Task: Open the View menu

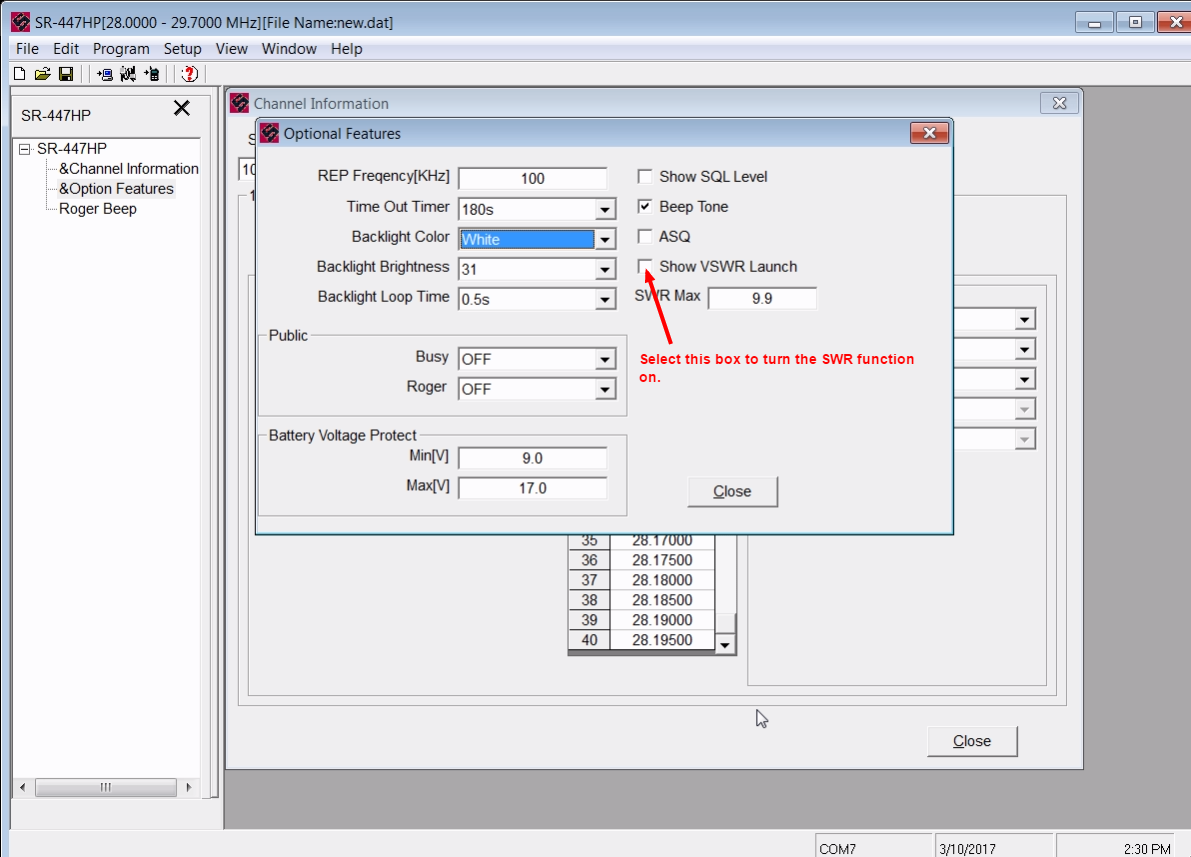Action: pos(232,49)
